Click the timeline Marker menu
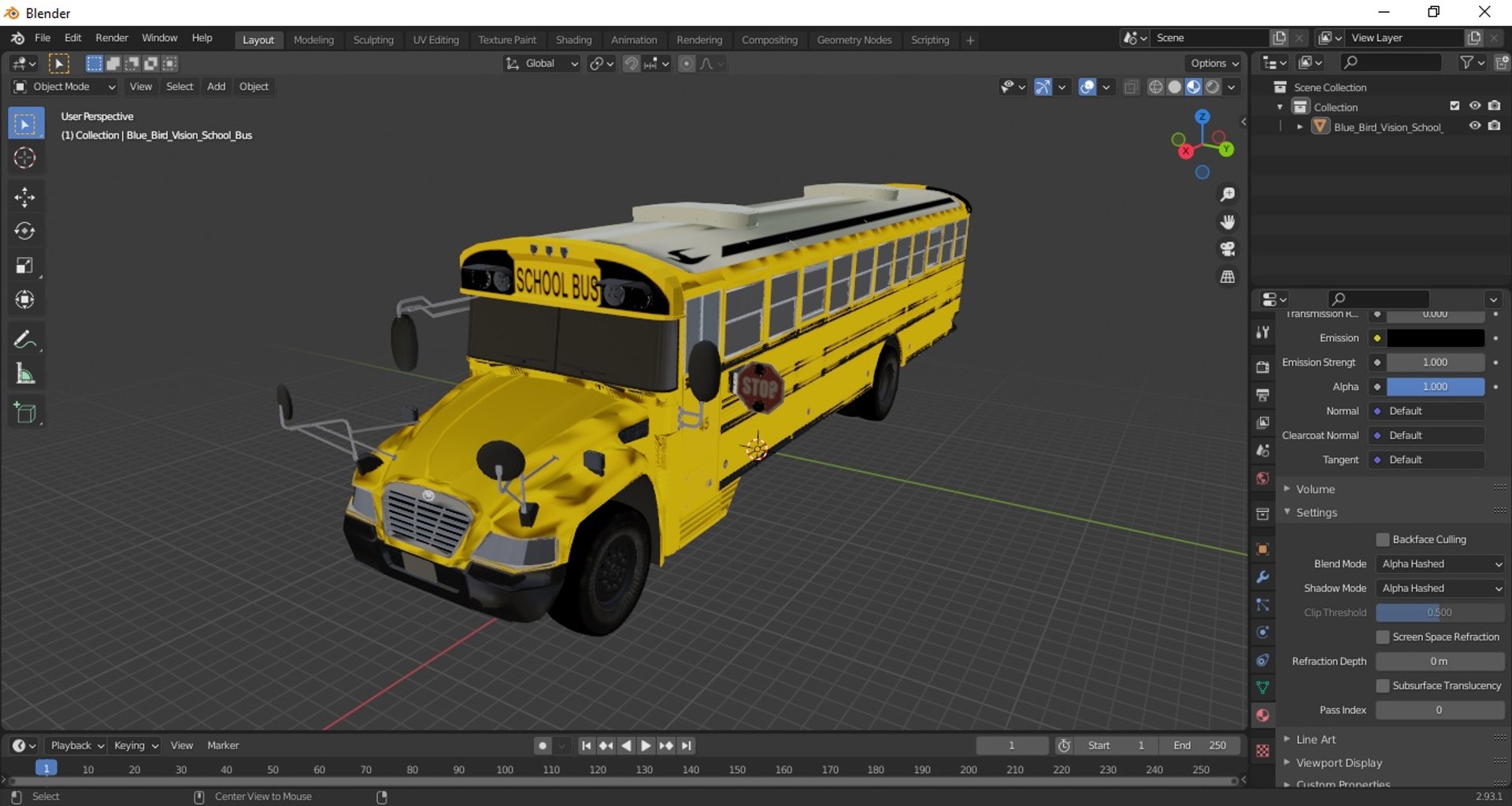 click(223, 745)
